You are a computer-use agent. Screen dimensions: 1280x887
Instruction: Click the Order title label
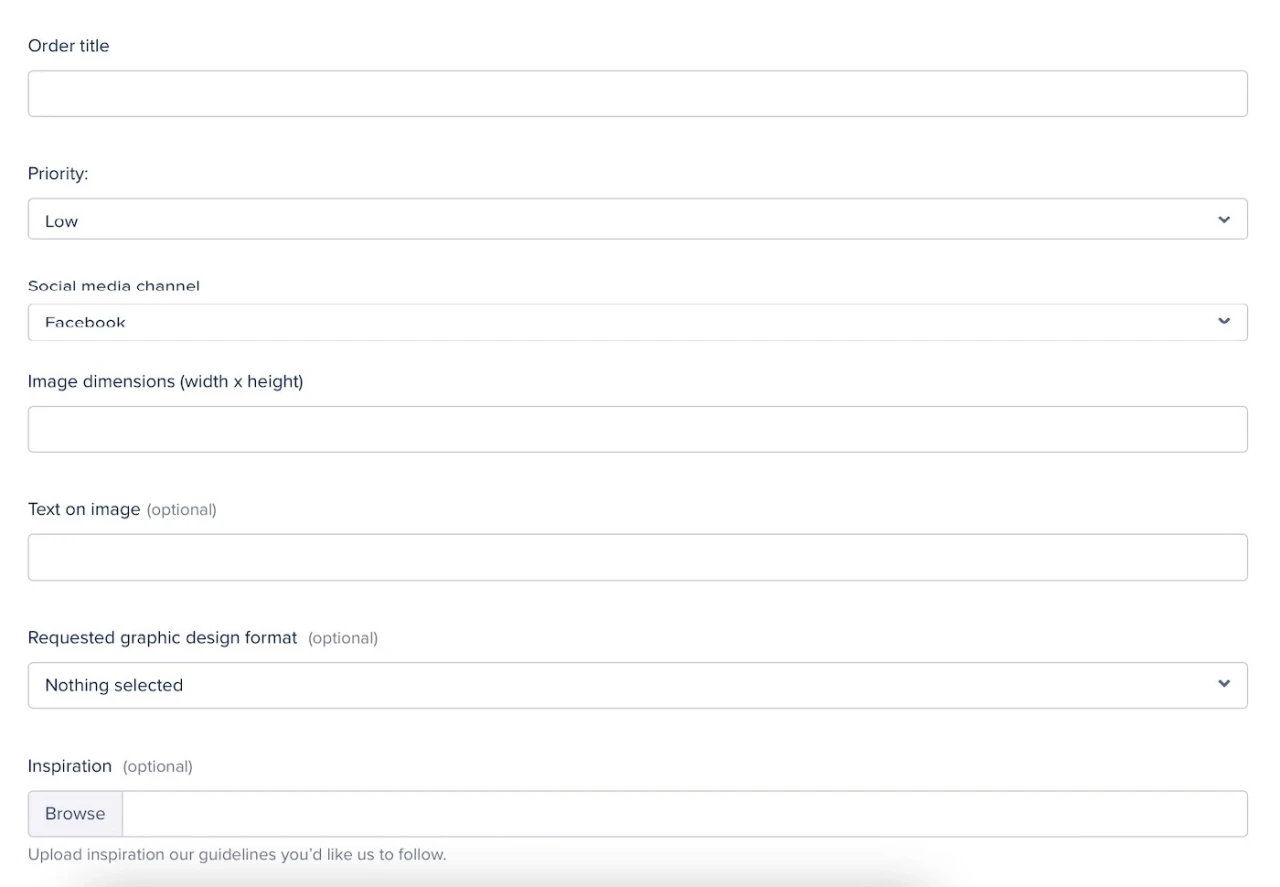69,46
